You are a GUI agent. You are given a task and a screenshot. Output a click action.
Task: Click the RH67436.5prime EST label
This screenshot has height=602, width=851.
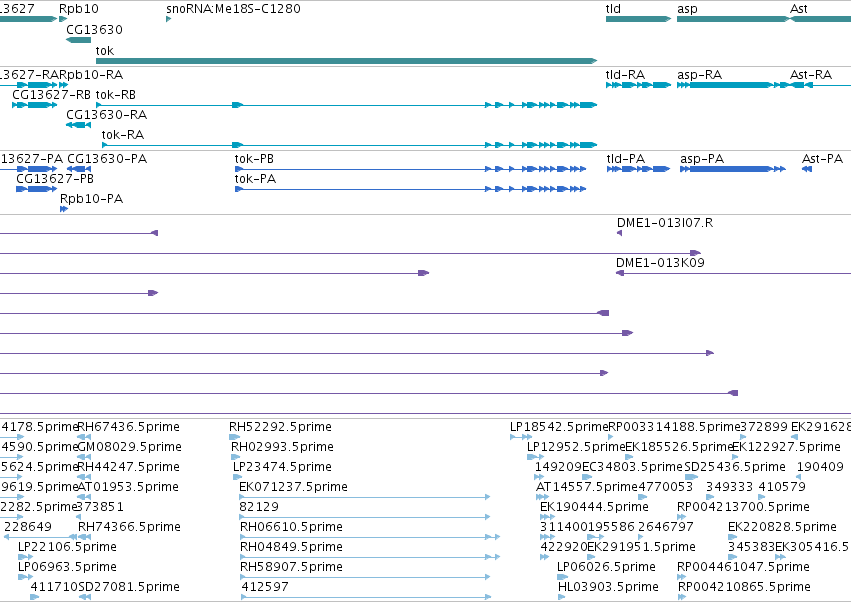[129, 427]
